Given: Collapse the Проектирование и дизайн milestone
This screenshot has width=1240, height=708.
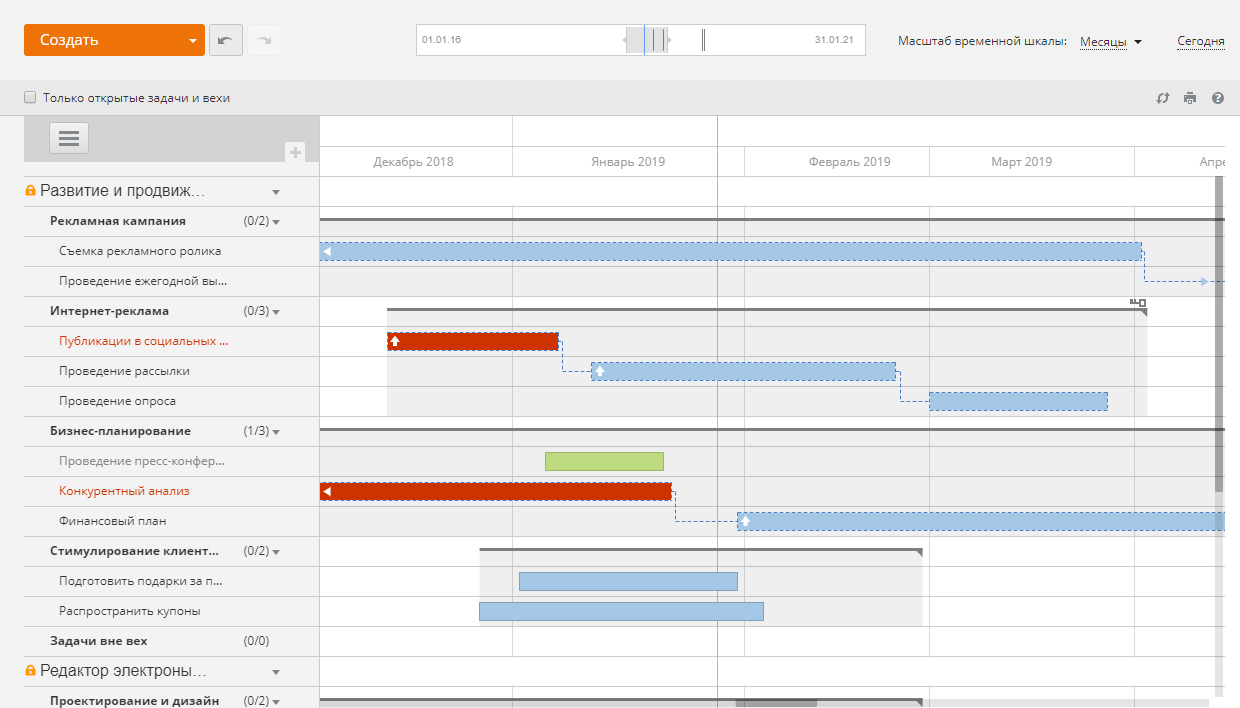Looking at the screenshot, I should (276, 702).
